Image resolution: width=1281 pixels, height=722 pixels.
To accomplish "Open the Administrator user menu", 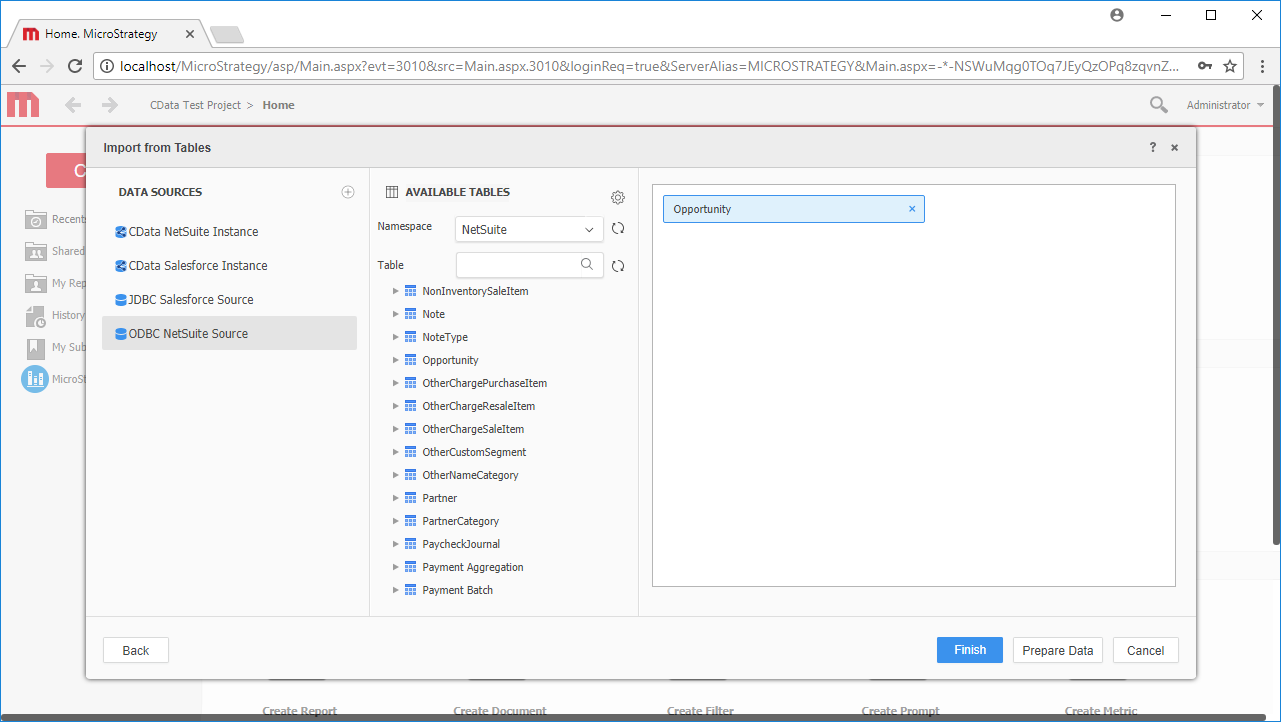I will coord(1224,104).
